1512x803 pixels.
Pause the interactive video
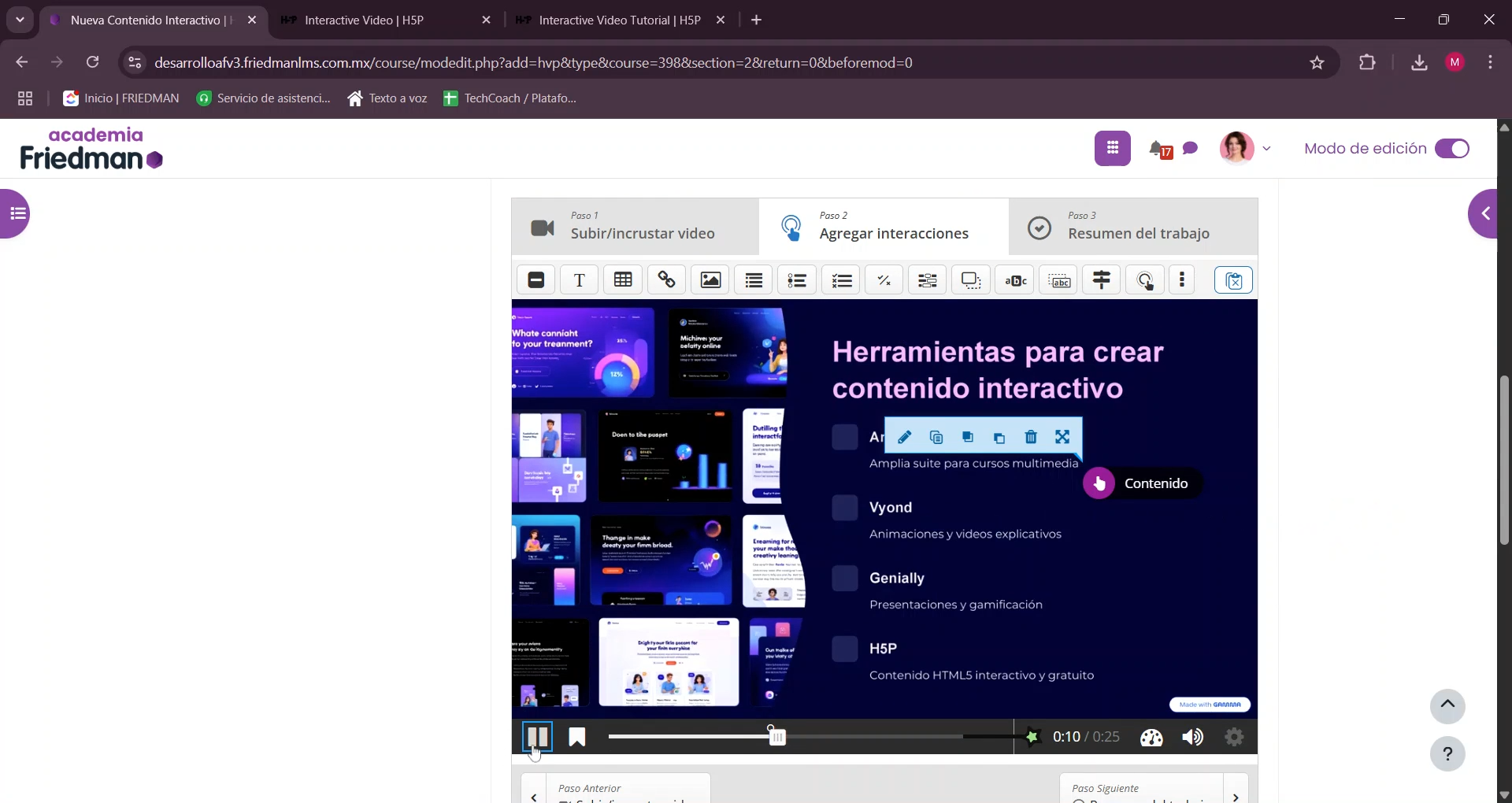coord(538,737)
